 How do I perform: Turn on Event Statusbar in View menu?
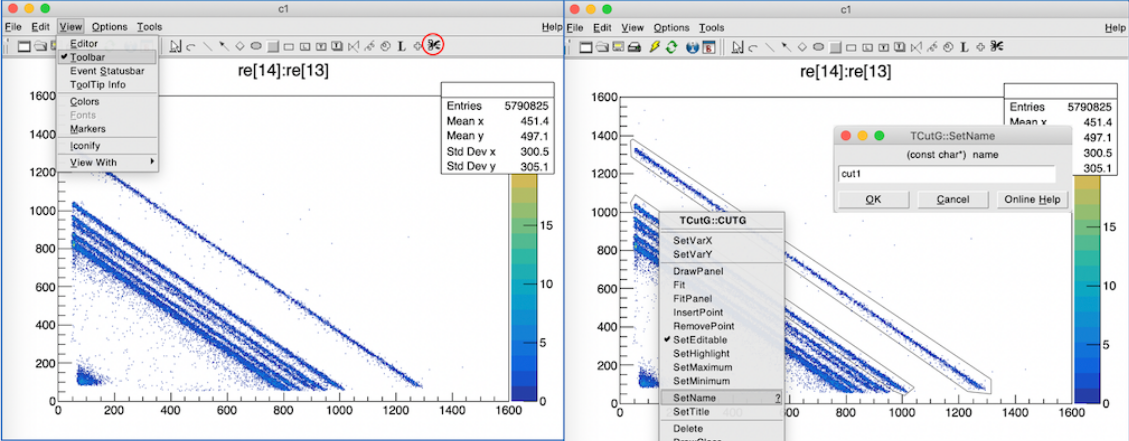coord(107,71)
